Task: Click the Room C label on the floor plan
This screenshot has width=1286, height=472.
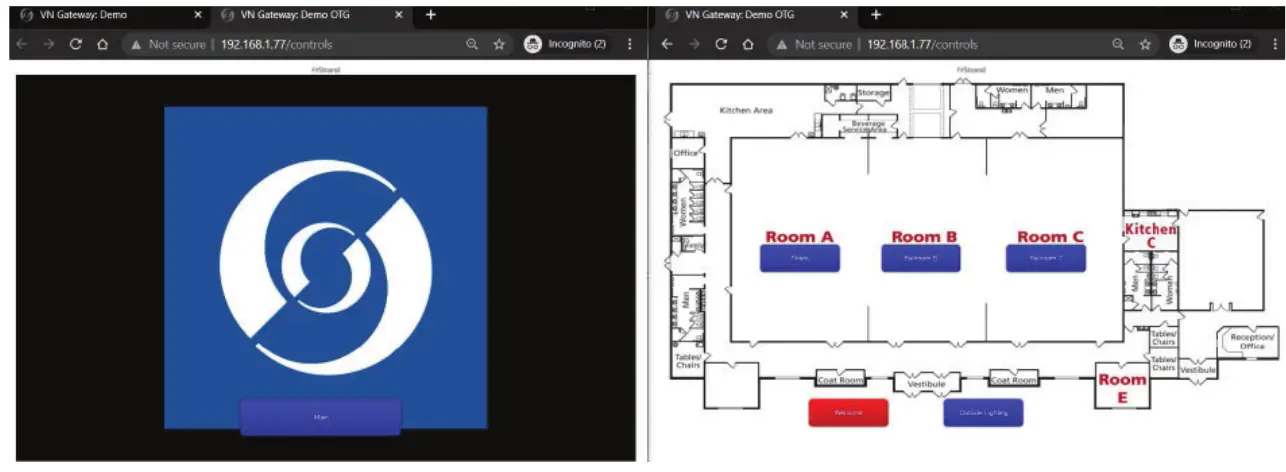Action: coord(1050,237)
